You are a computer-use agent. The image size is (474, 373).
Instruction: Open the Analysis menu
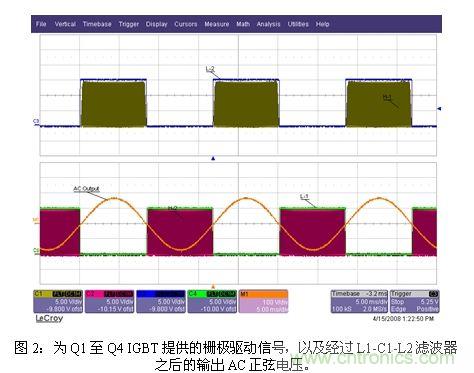[268, 24]
